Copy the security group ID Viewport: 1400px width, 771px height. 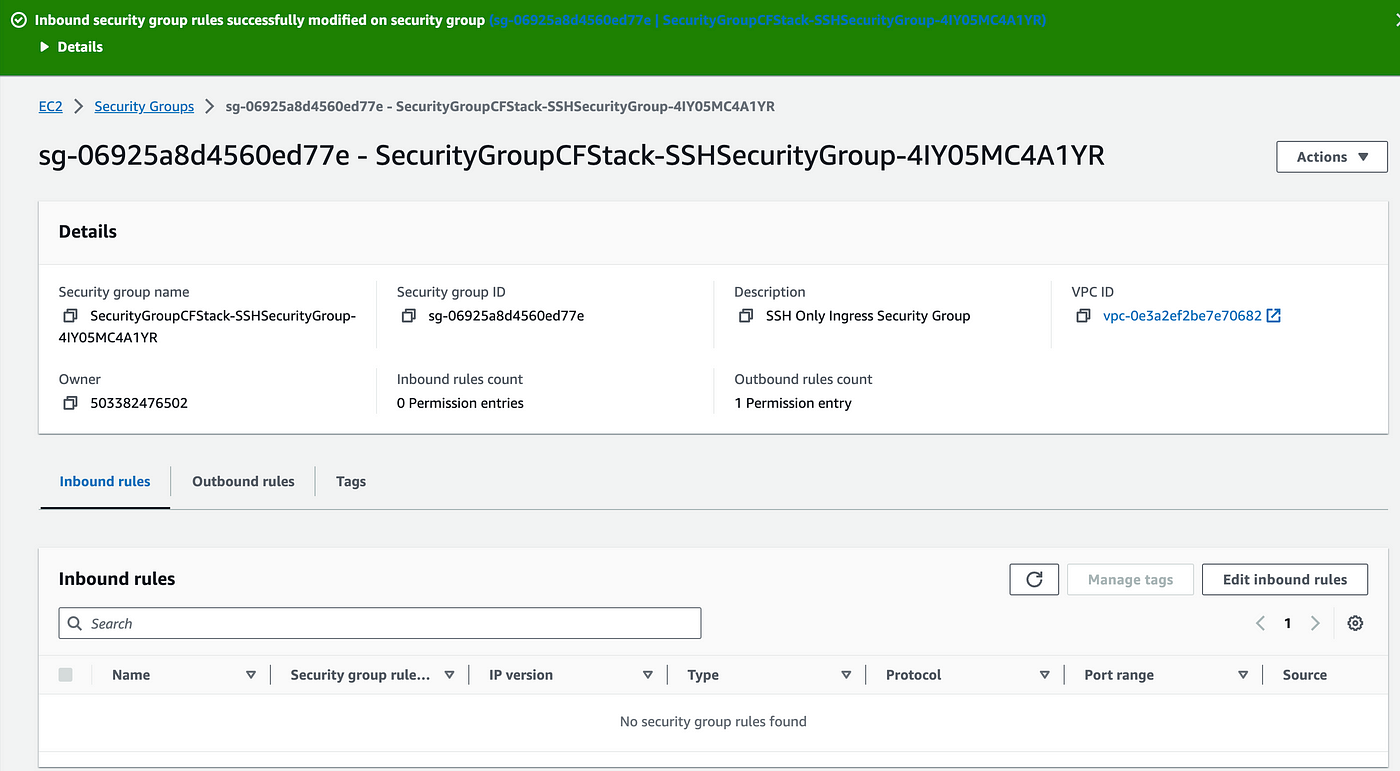408,316
